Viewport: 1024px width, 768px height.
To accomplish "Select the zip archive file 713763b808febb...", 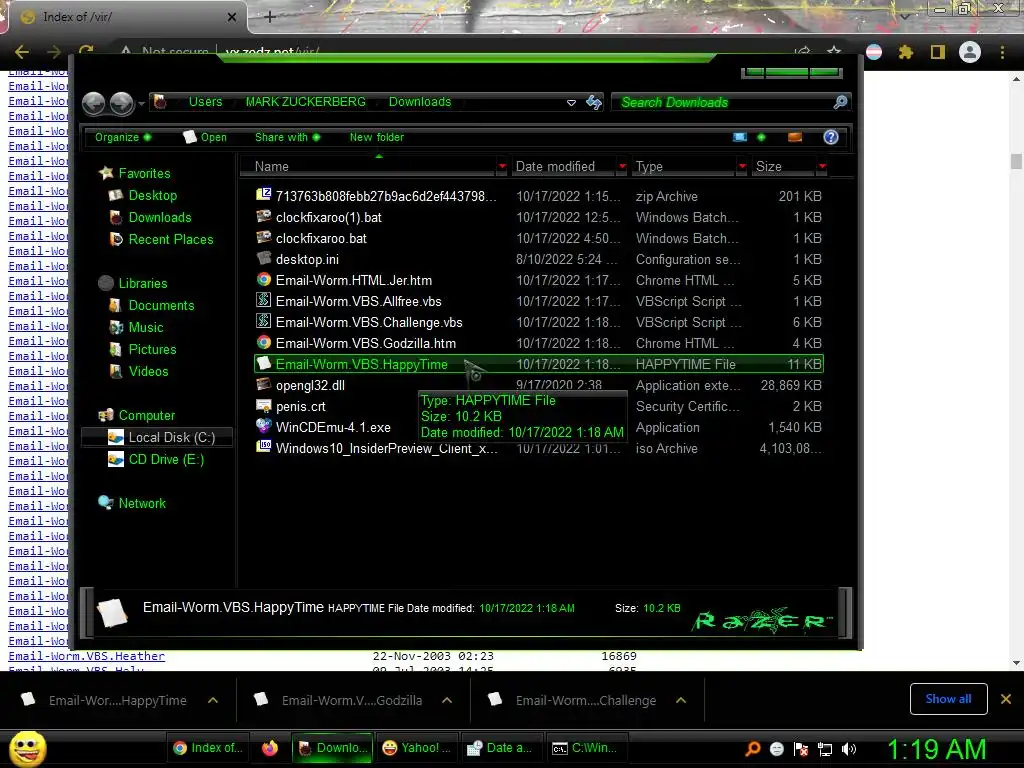I will tap(386, 196).
